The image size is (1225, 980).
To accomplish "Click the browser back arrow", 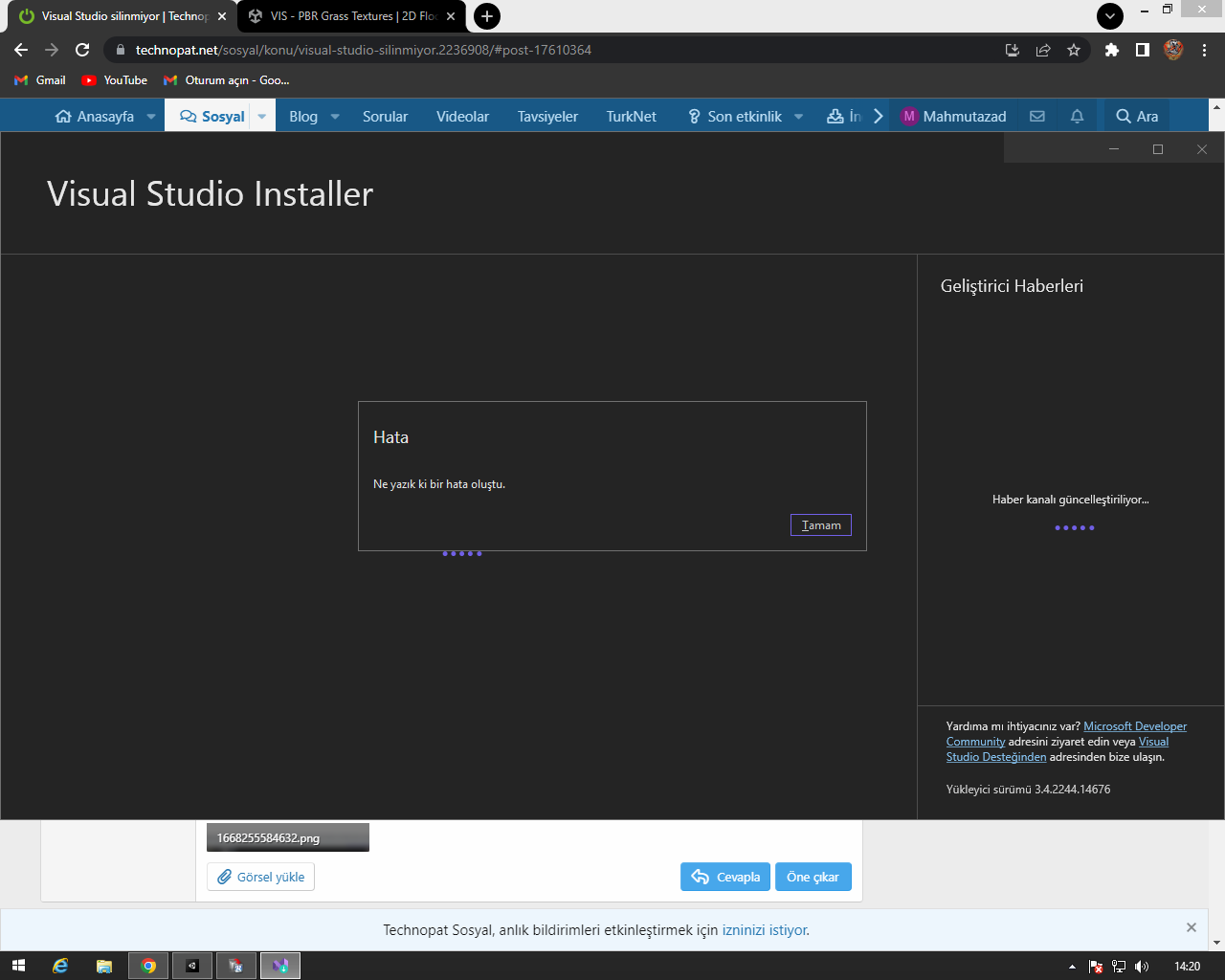I will (x=21, y=50).
